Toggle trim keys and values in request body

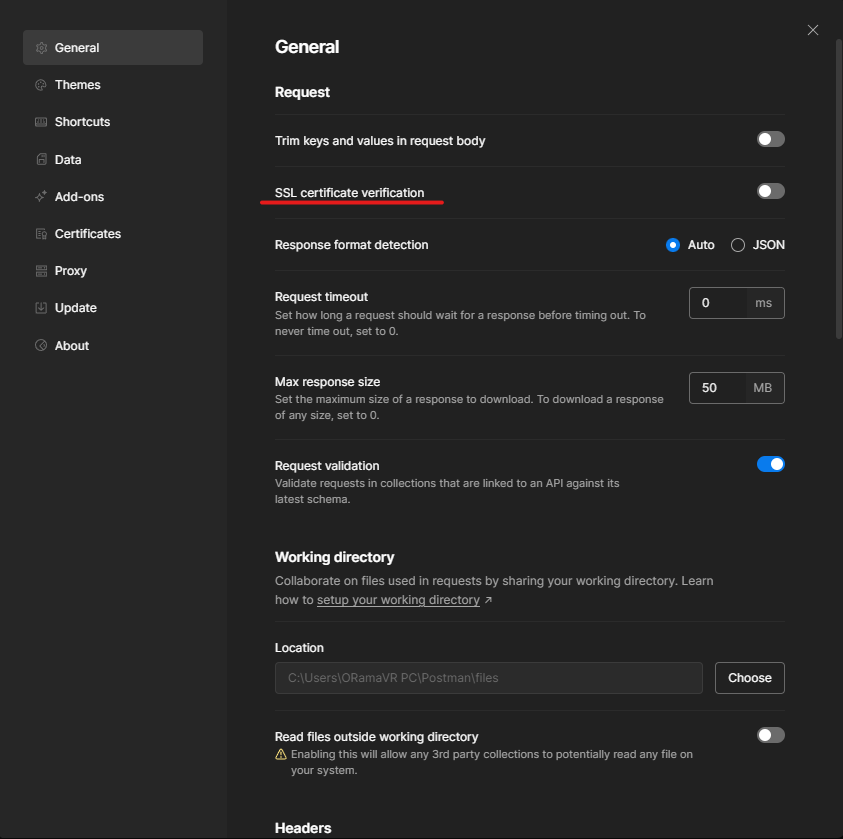coord(770,139)
